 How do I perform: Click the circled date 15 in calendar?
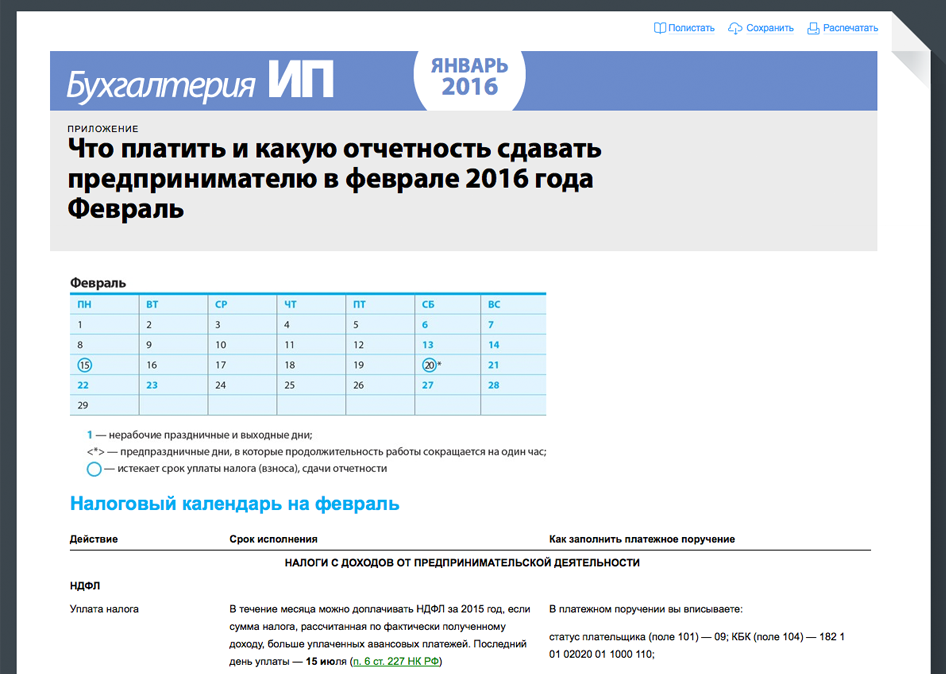84,365
